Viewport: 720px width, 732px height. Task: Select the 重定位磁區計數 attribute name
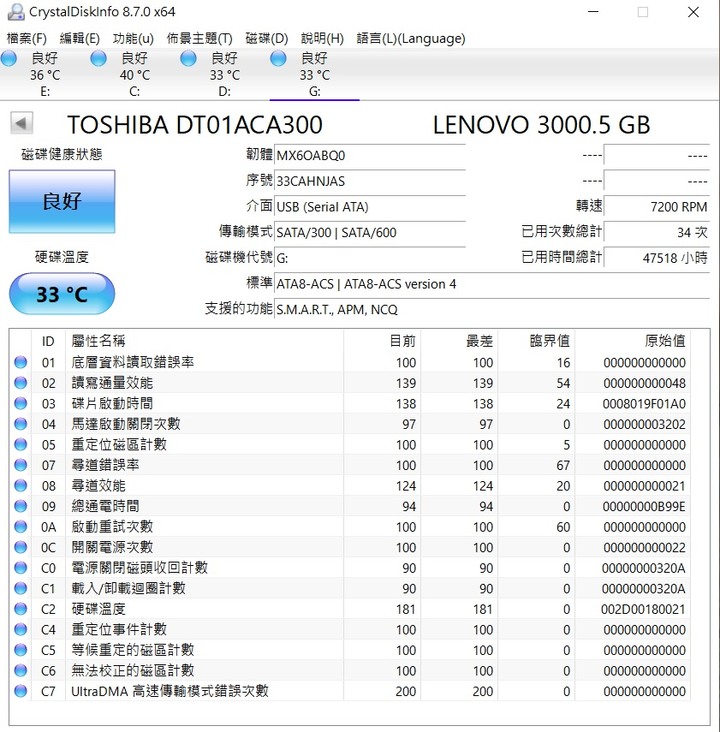click(x=119, y=444)
